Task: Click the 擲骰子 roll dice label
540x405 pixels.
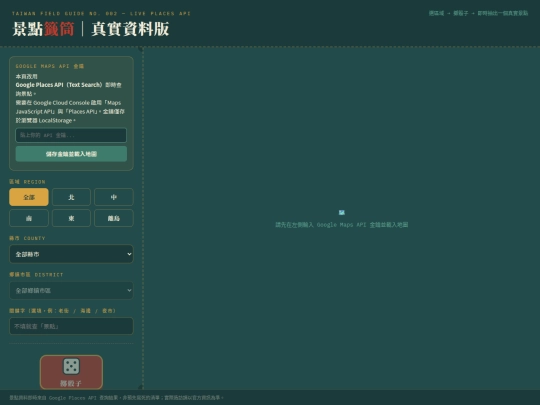Action: (x=71, y=383)
